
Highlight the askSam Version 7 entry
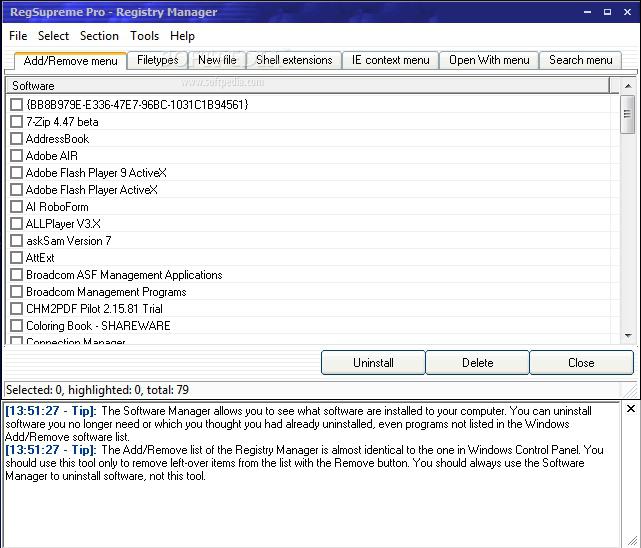click(68, 241)
